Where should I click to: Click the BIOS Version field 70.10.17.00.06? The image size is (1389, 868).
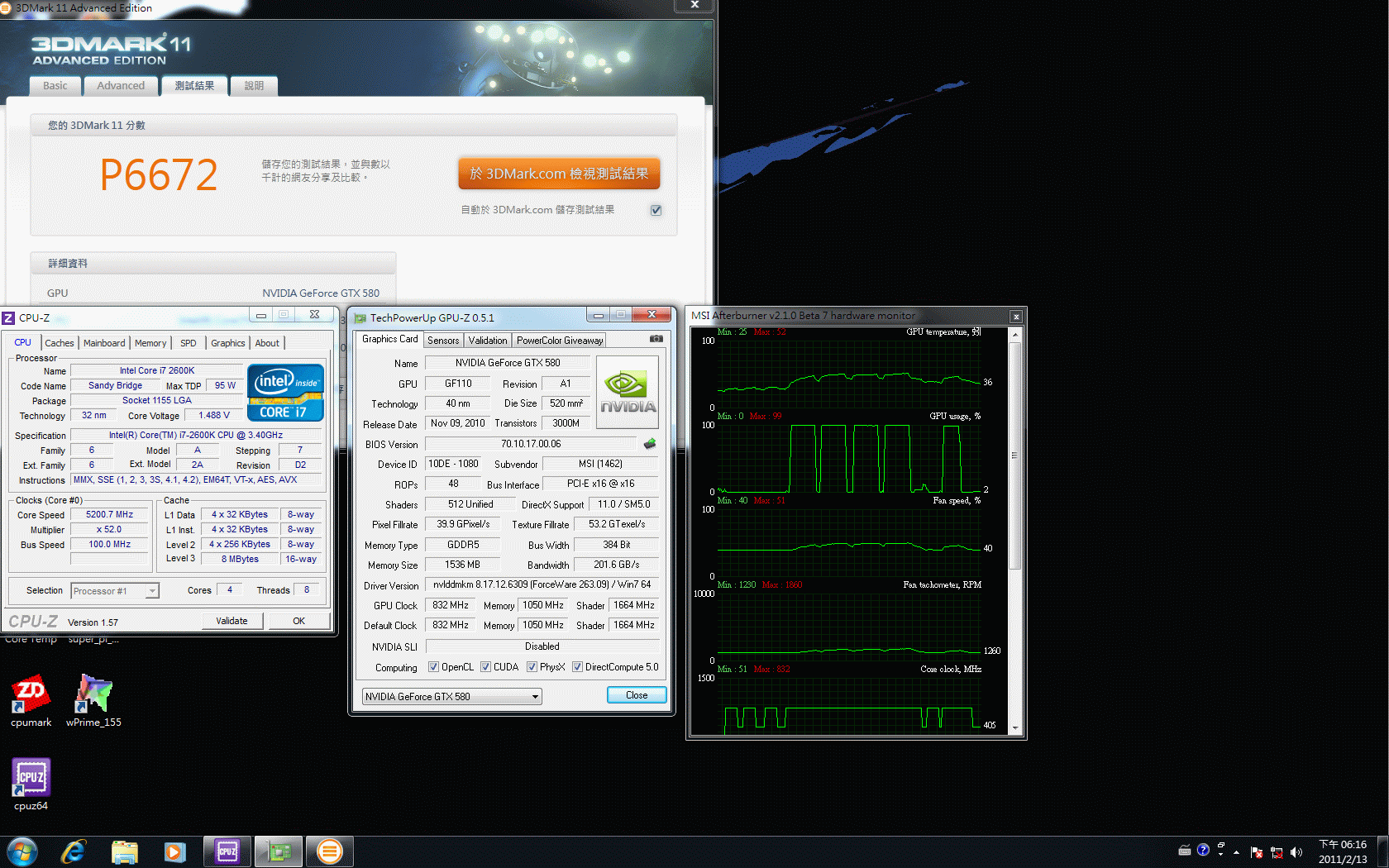(531, 444)
